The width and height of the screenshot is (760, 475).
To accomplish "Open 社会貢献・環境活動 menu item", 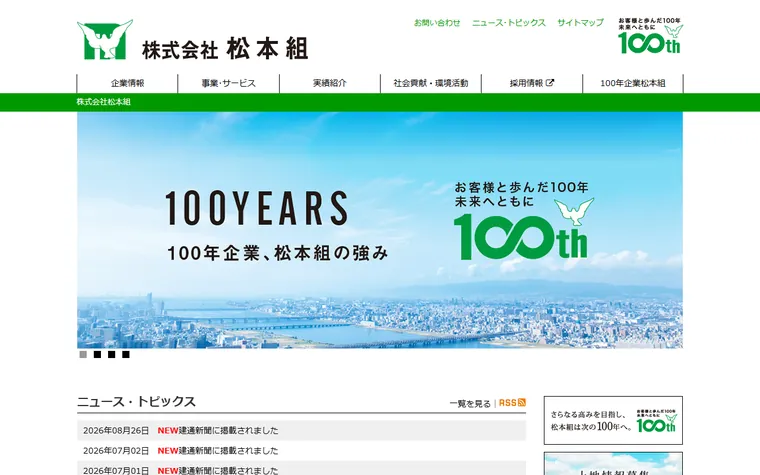I will coord(431,83).
